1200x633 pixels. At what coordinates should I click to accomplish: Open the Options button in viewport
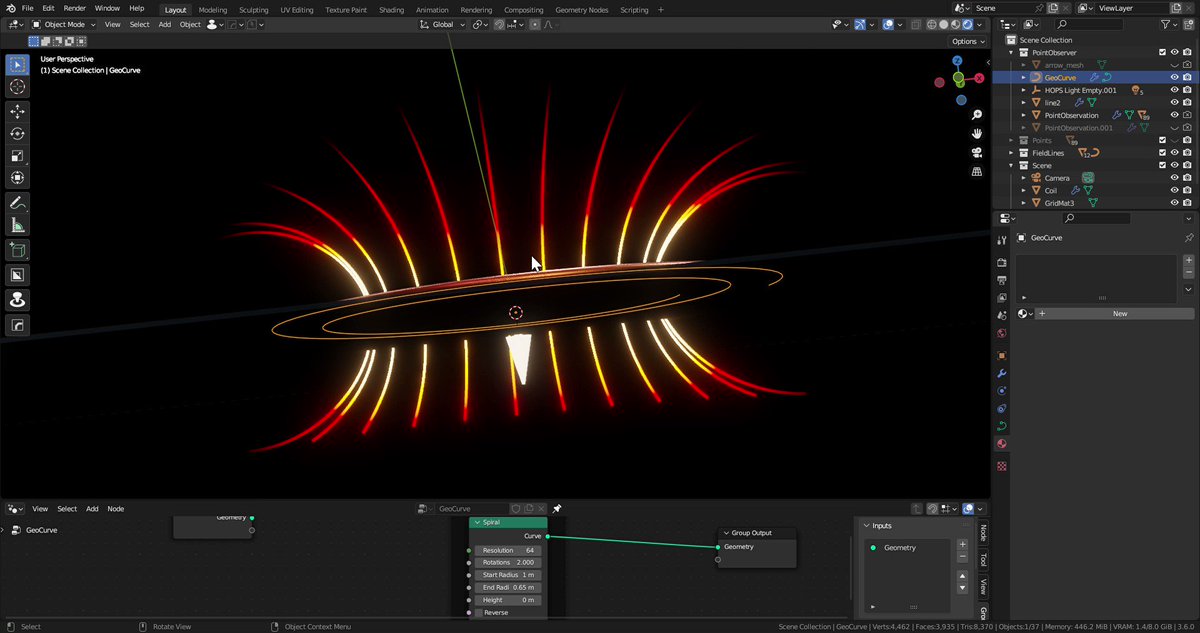point(968,41)
